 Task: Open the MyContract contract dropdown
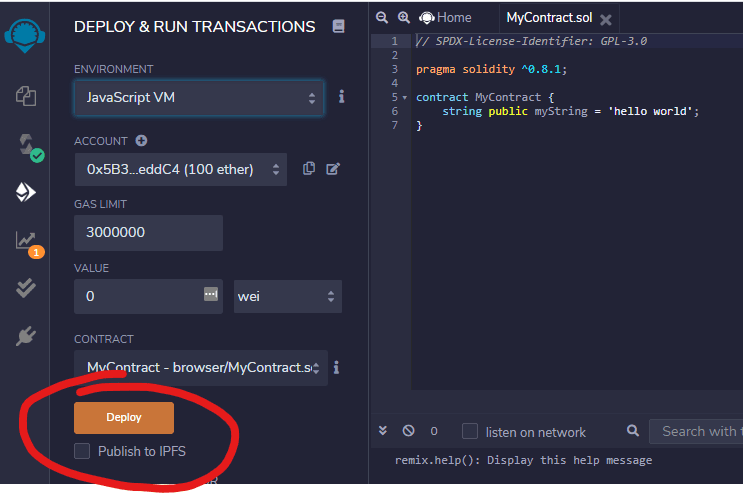[201, 368]
